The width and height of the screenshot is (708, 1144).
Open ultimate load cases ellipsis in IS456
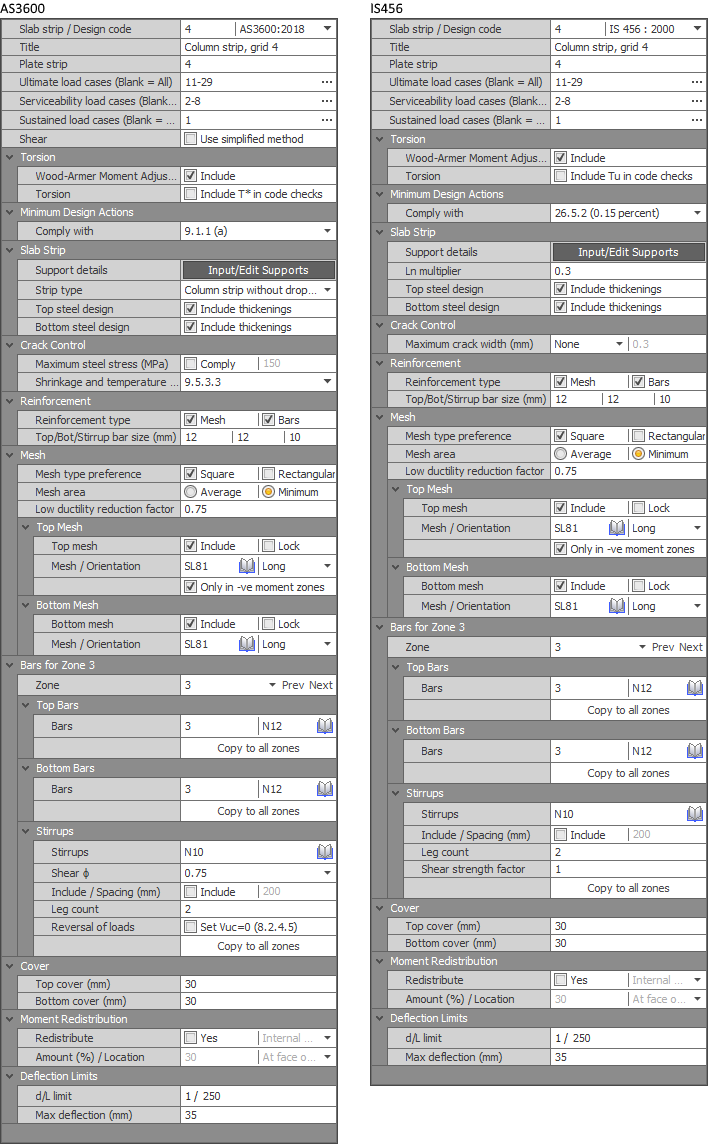pyautogui.click(x=696, y=82)
